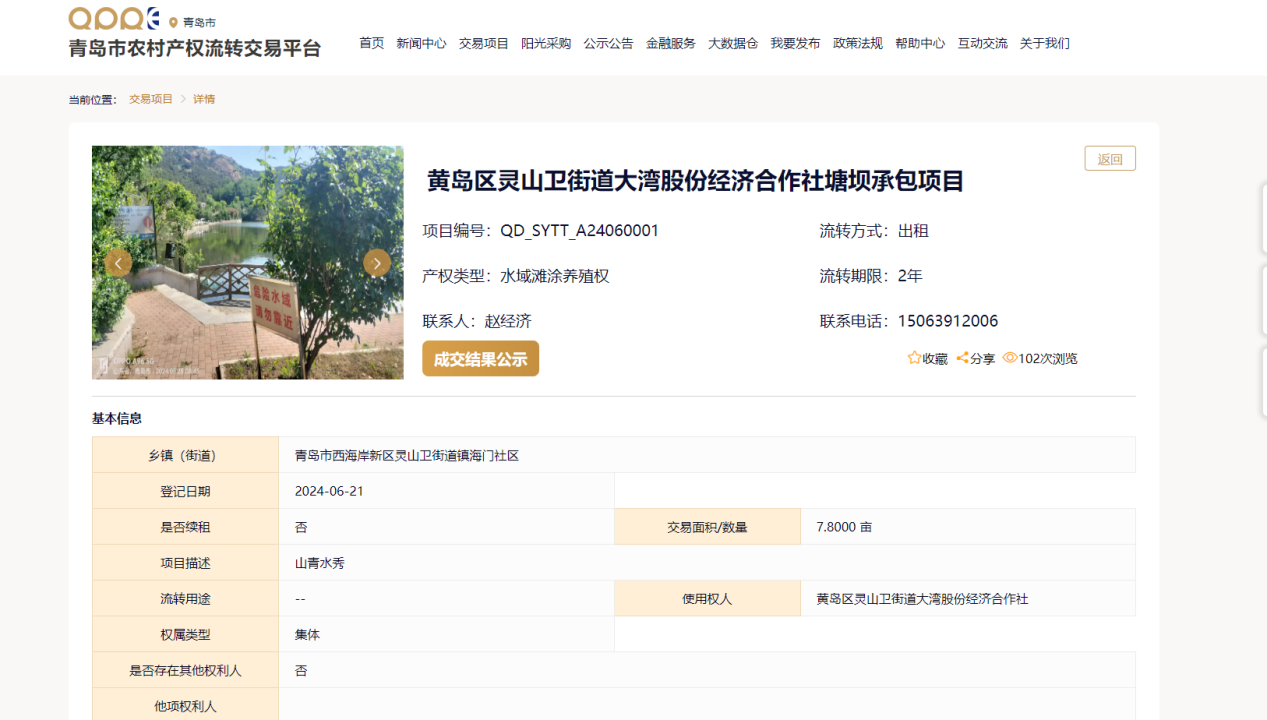The width and height of the screenshot is (1267, 720).
Task: Open the 互动交流 menu item
Action: 982,43
